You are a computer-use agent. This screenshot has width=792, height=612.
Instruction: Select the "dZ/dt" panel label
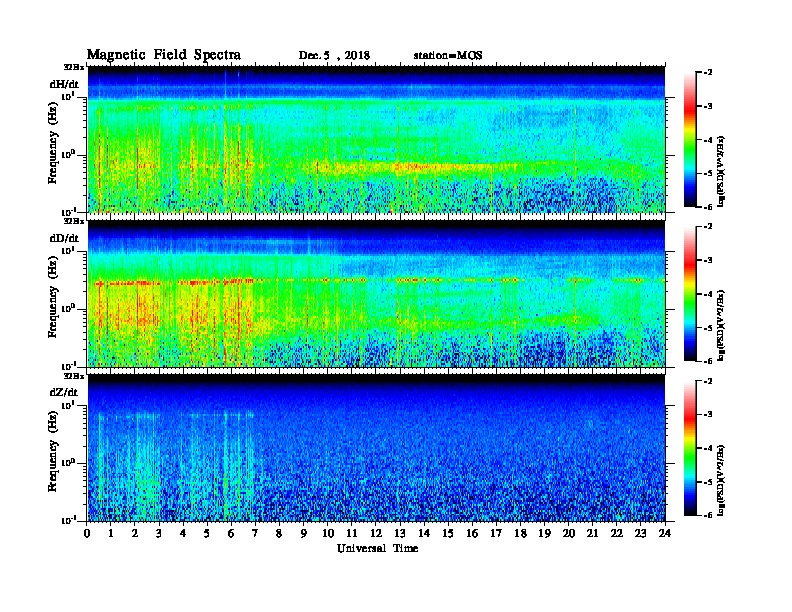[64, 392]
